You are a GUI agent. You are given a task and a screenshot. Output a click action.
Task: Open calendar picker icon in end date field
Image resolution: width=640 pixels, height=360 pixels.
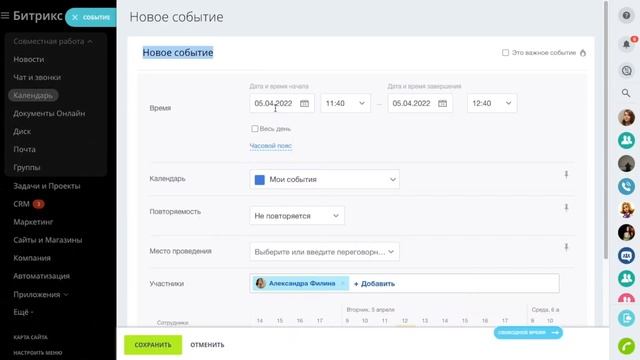(442, 103)
